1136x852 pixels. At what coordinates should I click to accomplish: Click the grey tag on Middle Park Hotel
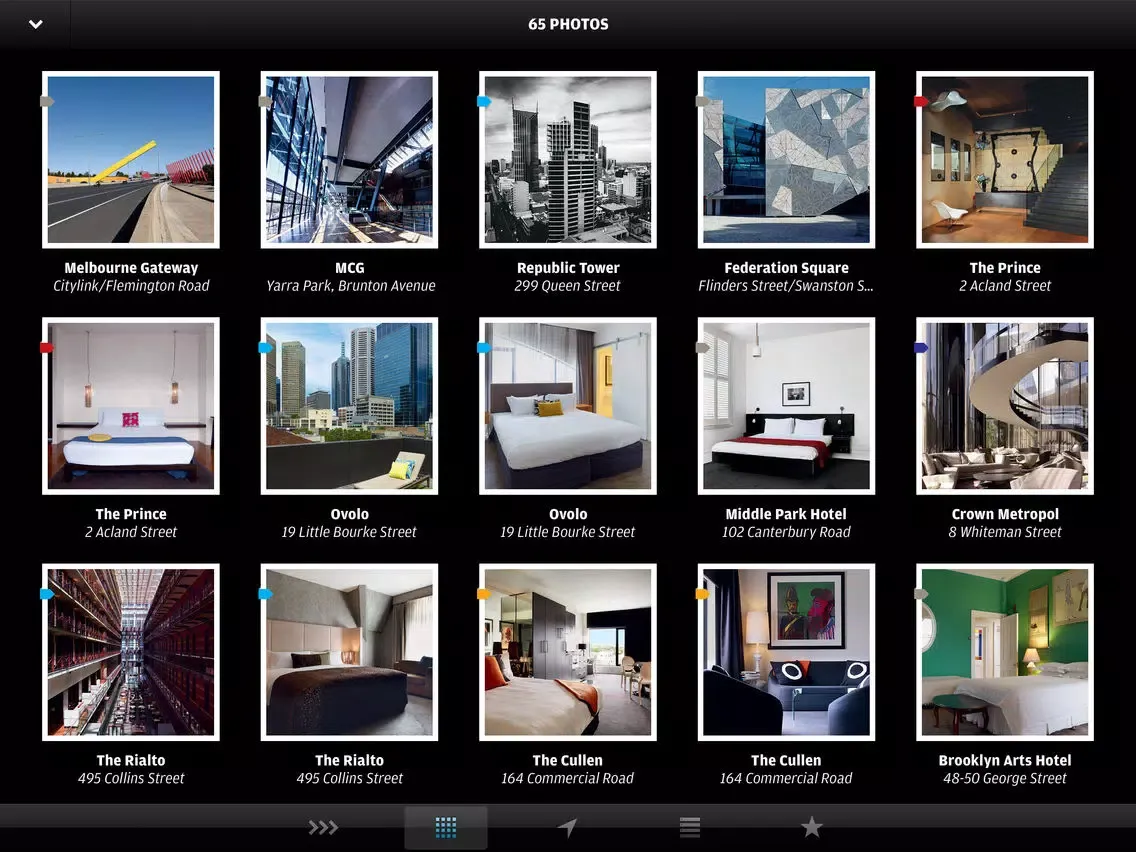pos(702,348)
